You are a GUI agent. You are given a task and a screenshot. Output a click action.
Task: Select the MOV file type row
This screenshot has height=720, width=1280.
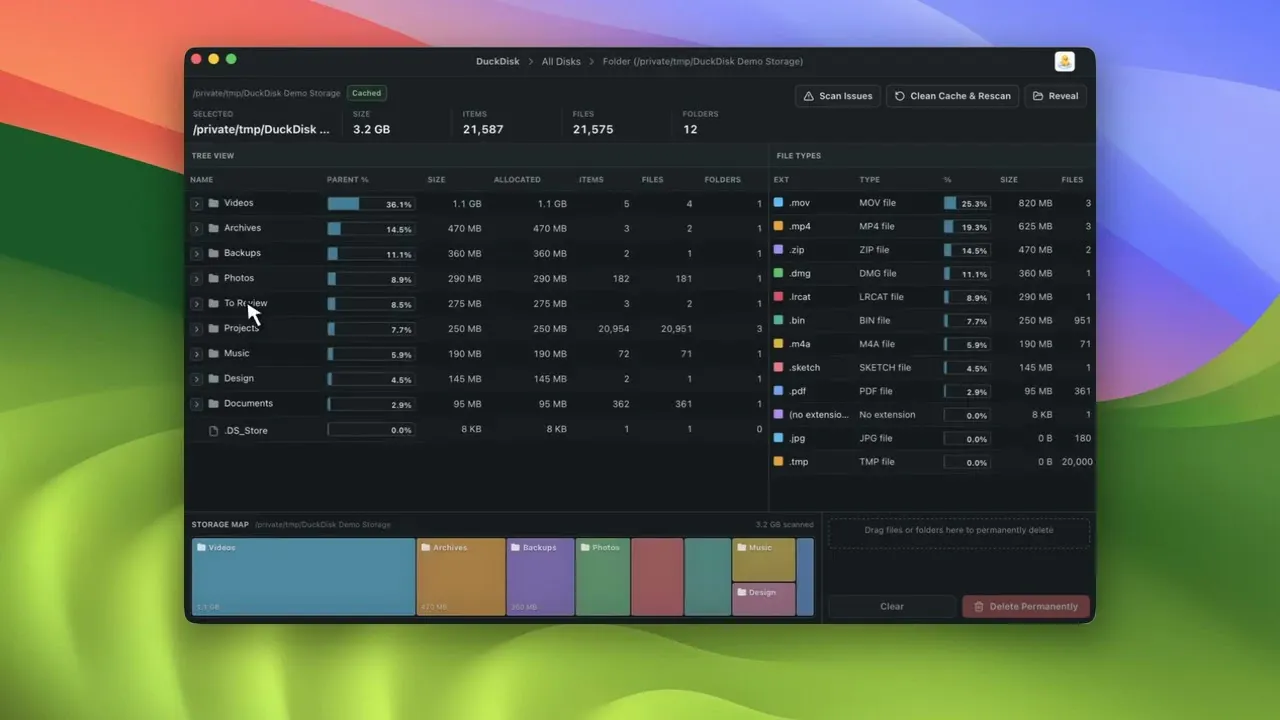(x=932, y=203)
